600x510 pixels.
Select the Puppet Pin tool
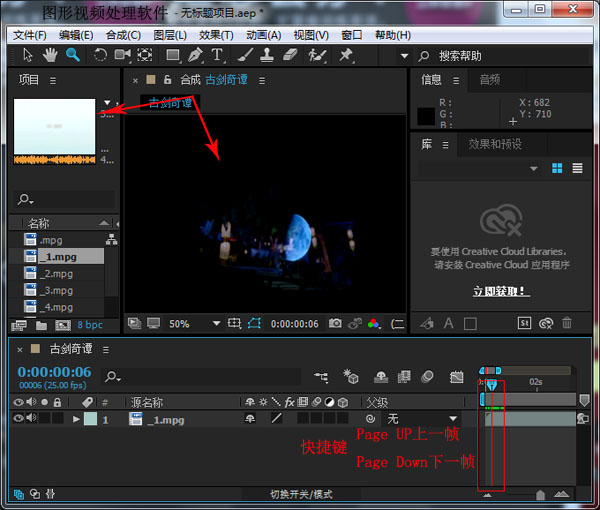[346, 55]
